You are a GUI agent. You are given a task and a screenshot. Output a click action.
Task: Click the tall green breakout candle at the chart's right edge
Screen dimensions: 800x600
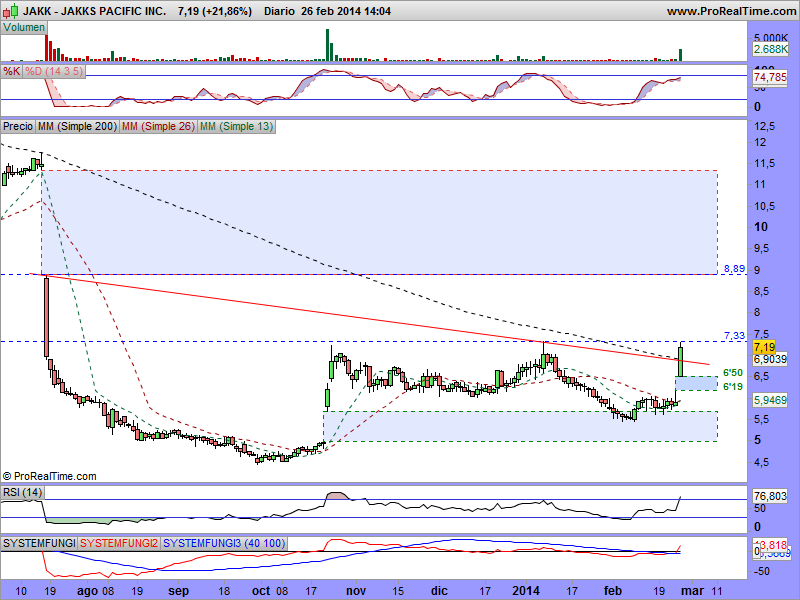pos(681,361)
